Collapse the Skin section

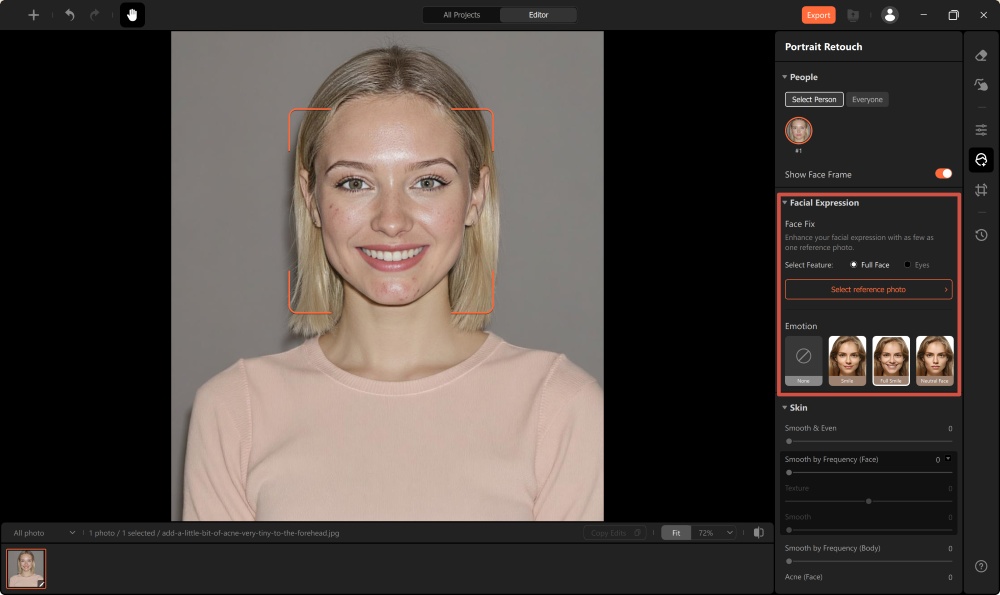[785, 407]
